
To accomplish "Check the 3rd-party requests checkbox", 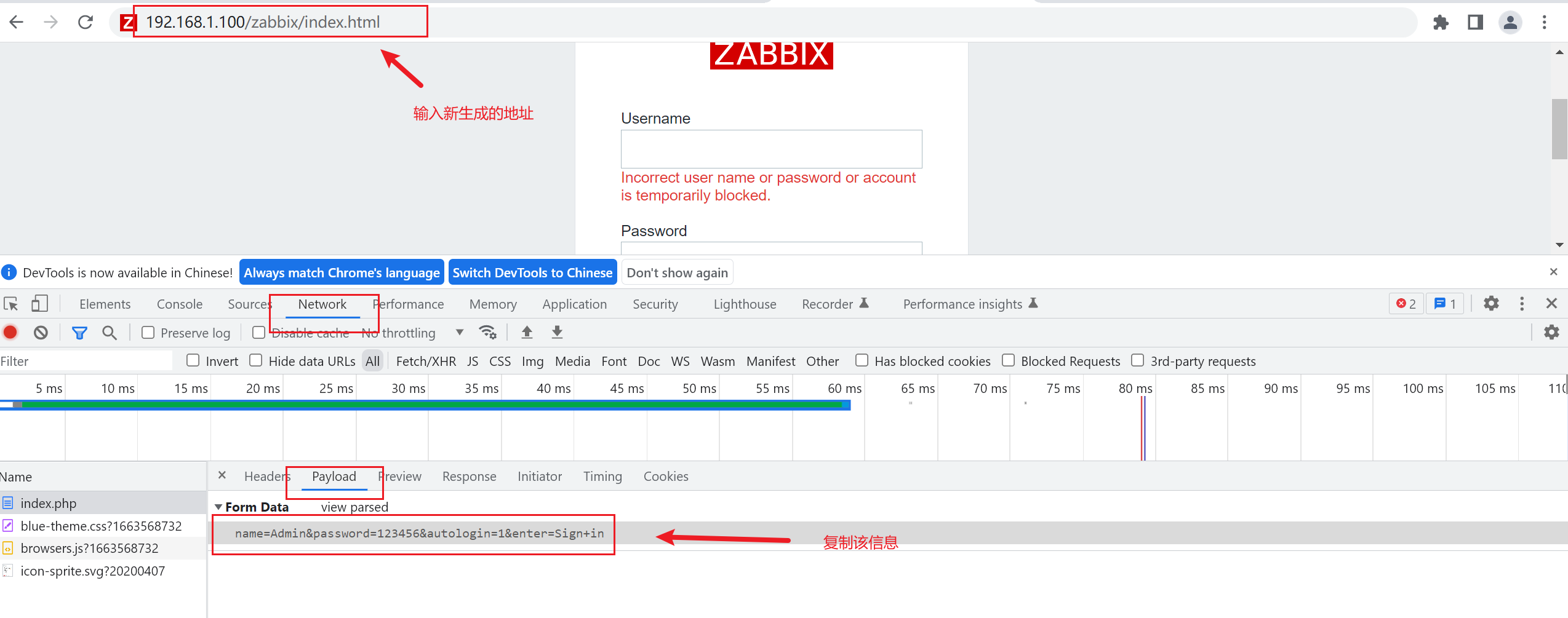I will (1138, 360).
